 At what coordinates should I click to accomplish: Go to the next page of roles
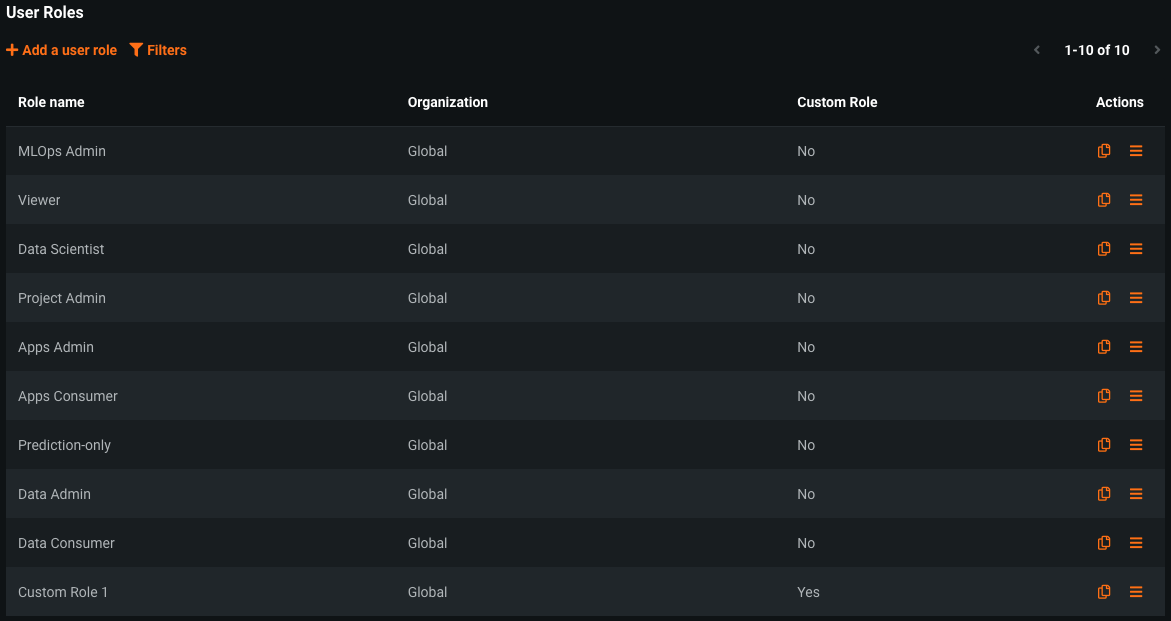pyautogui.click(x=1157, y=50)
